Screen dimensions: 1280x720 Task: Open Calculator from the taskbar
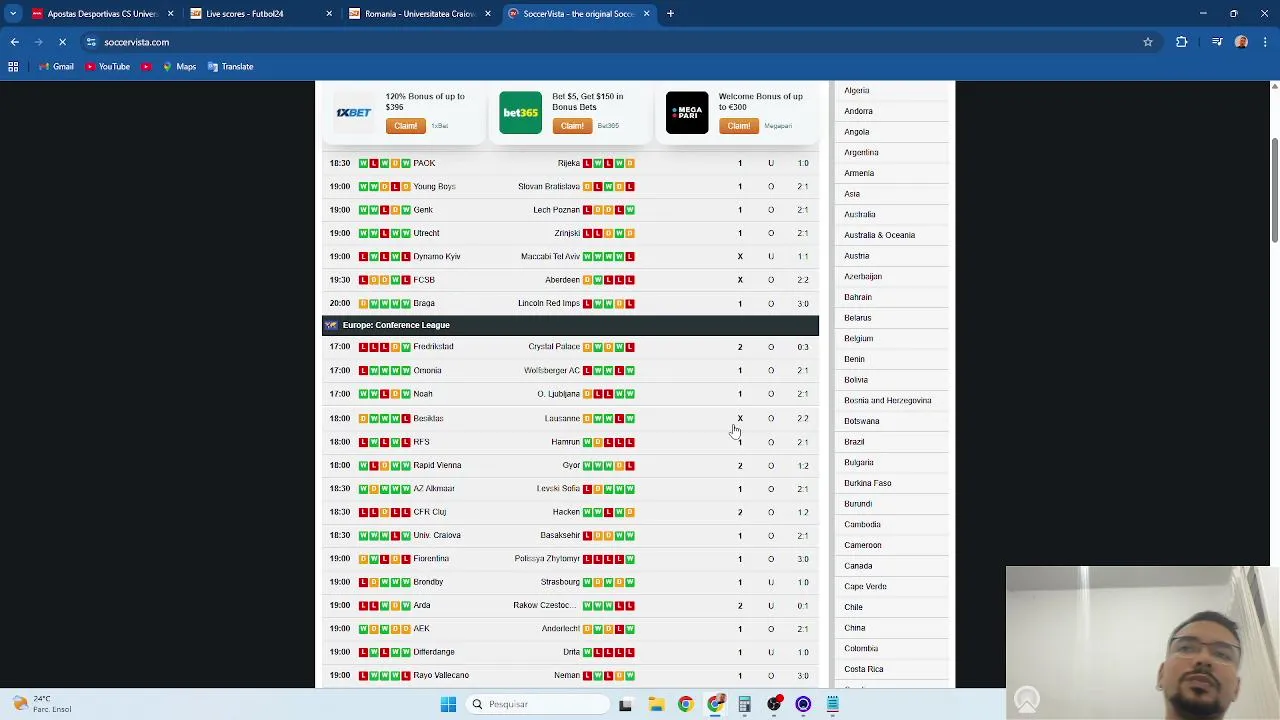pos(744,704)
